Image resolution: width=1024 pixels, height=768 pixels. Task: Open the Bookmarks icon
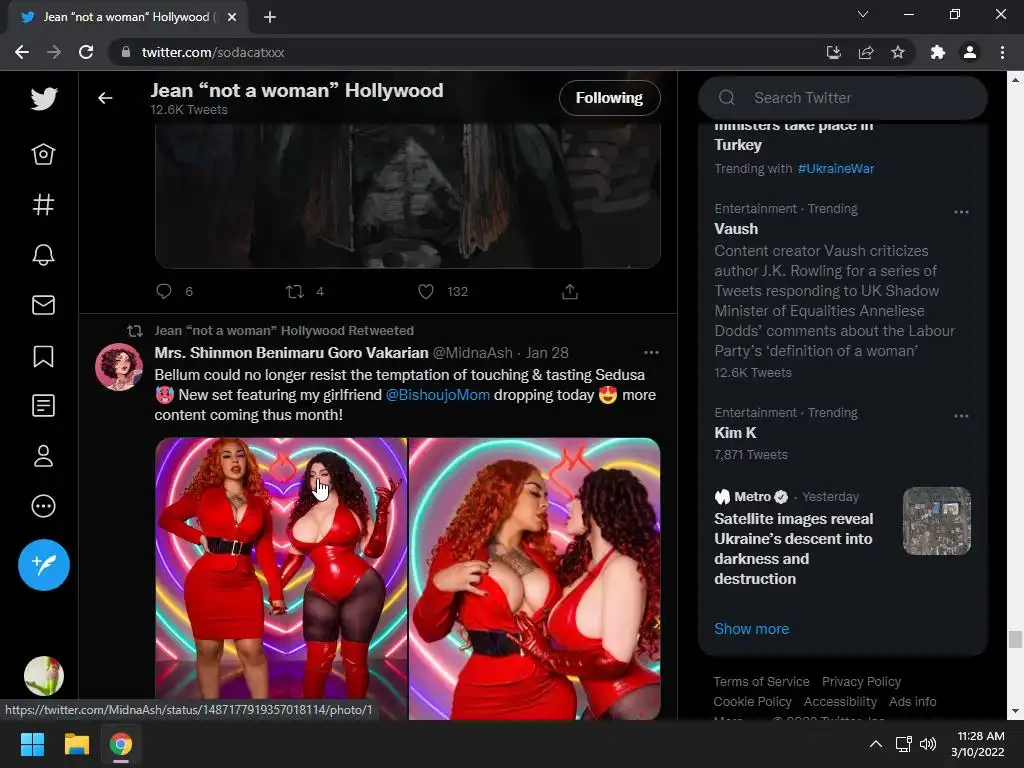pyautogui.click(x=44, y=356)
